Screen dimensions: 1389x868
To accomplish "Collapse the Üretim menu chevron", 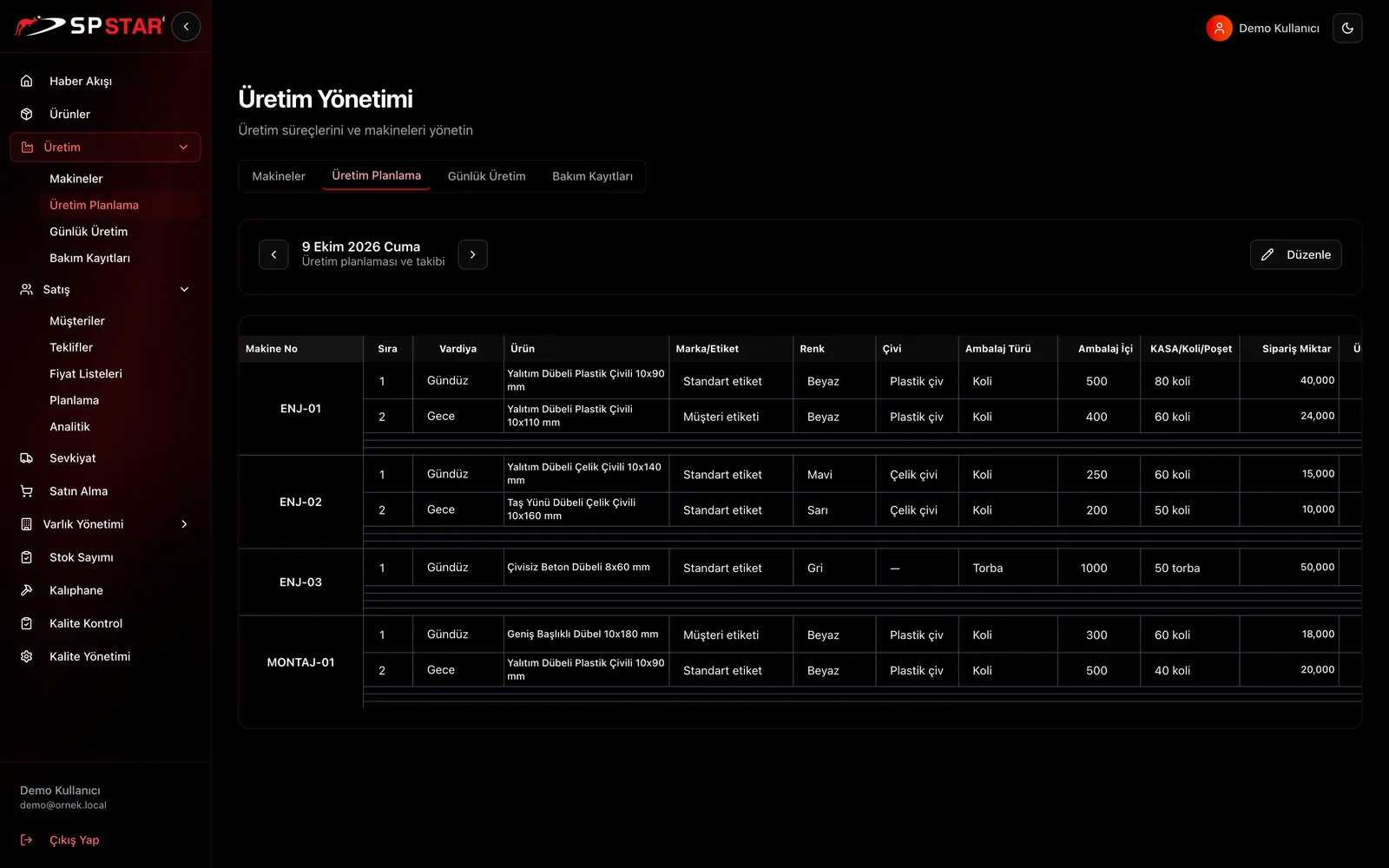I will click(183, 148).
